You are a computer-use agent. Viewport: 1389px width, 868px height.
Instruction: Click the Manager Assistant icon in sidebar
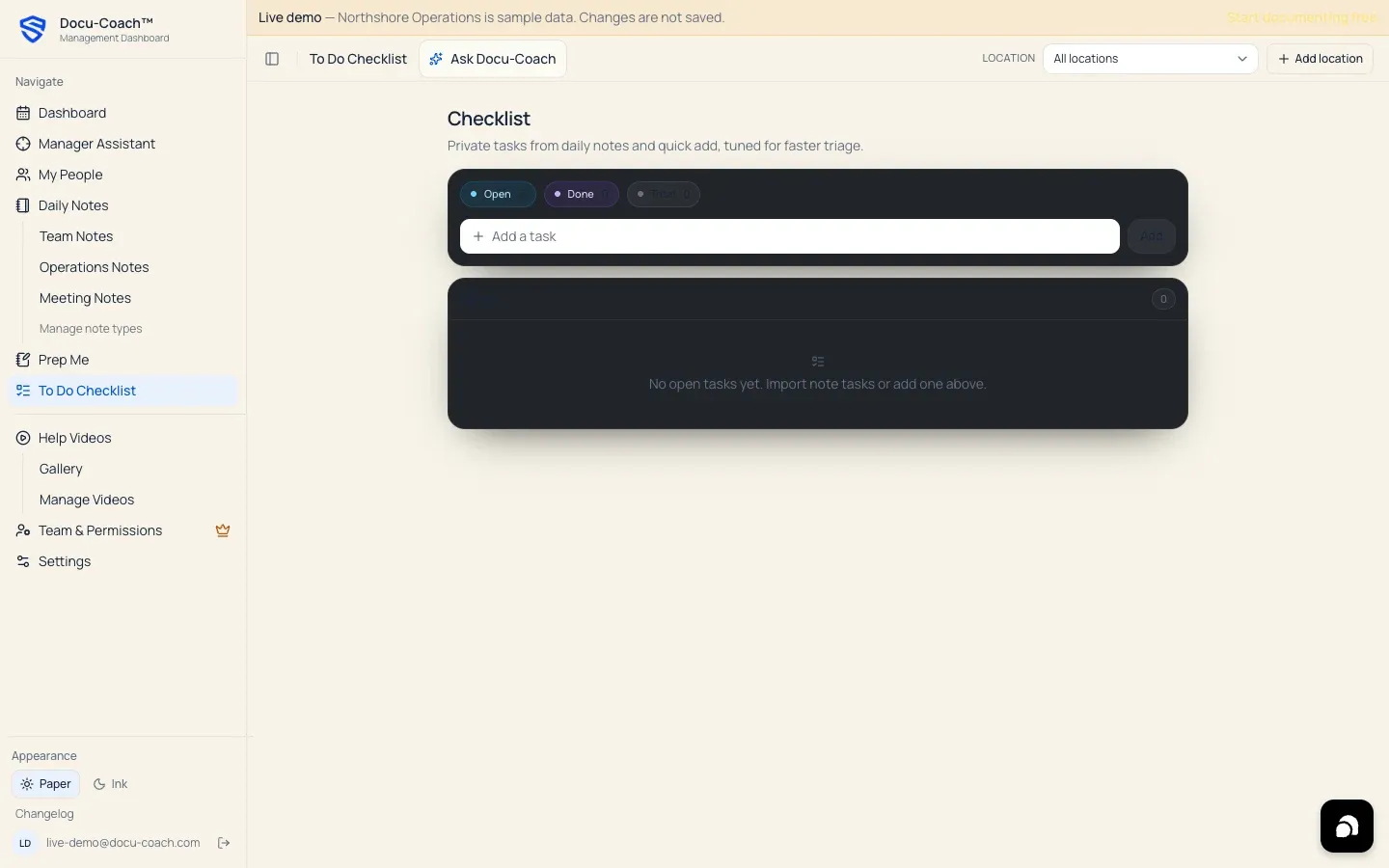[x=23, y=144]
